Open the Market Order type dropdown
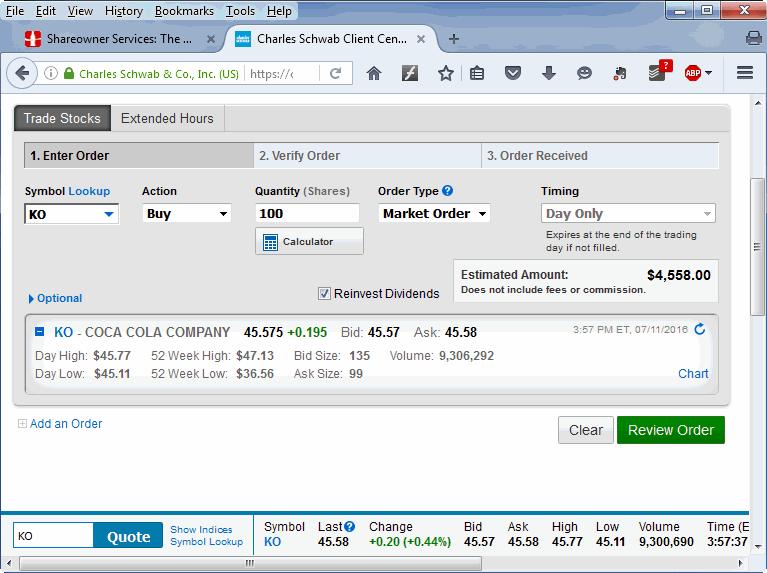This screenshot has height=573, width=767. coord(434,214)
